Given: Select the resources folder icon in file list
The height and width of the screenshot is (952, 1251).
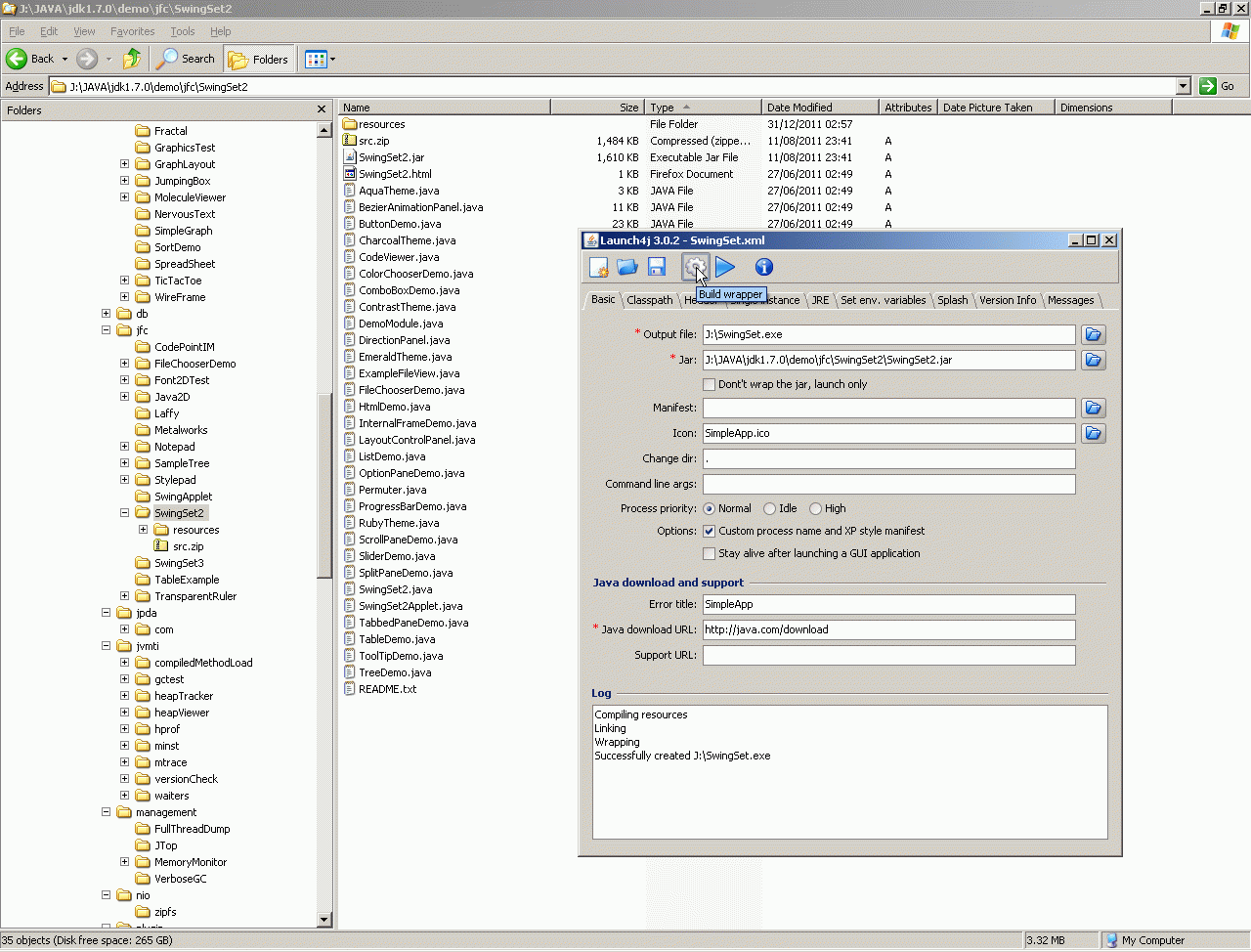Looking at the screenshot, I should (350, 124).
